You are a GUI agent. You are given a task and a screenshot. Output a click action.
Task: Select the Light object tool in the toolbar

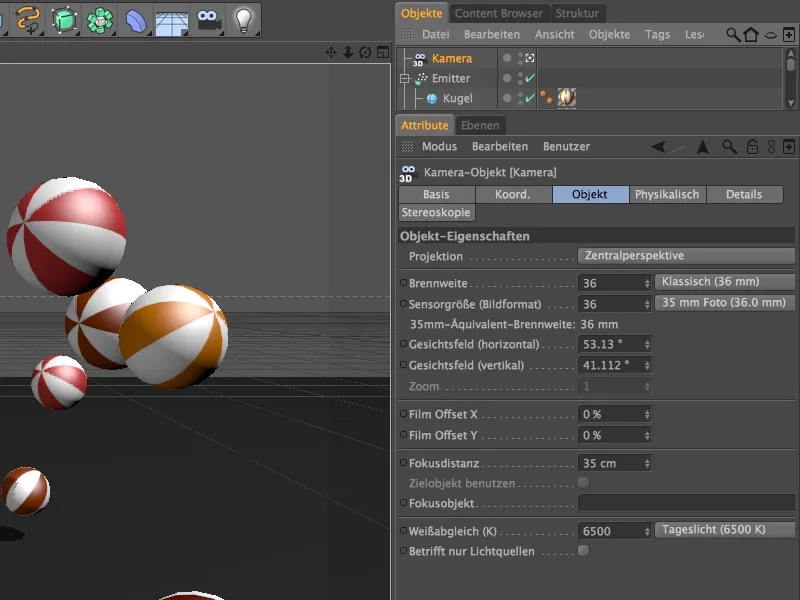point(245,18)
